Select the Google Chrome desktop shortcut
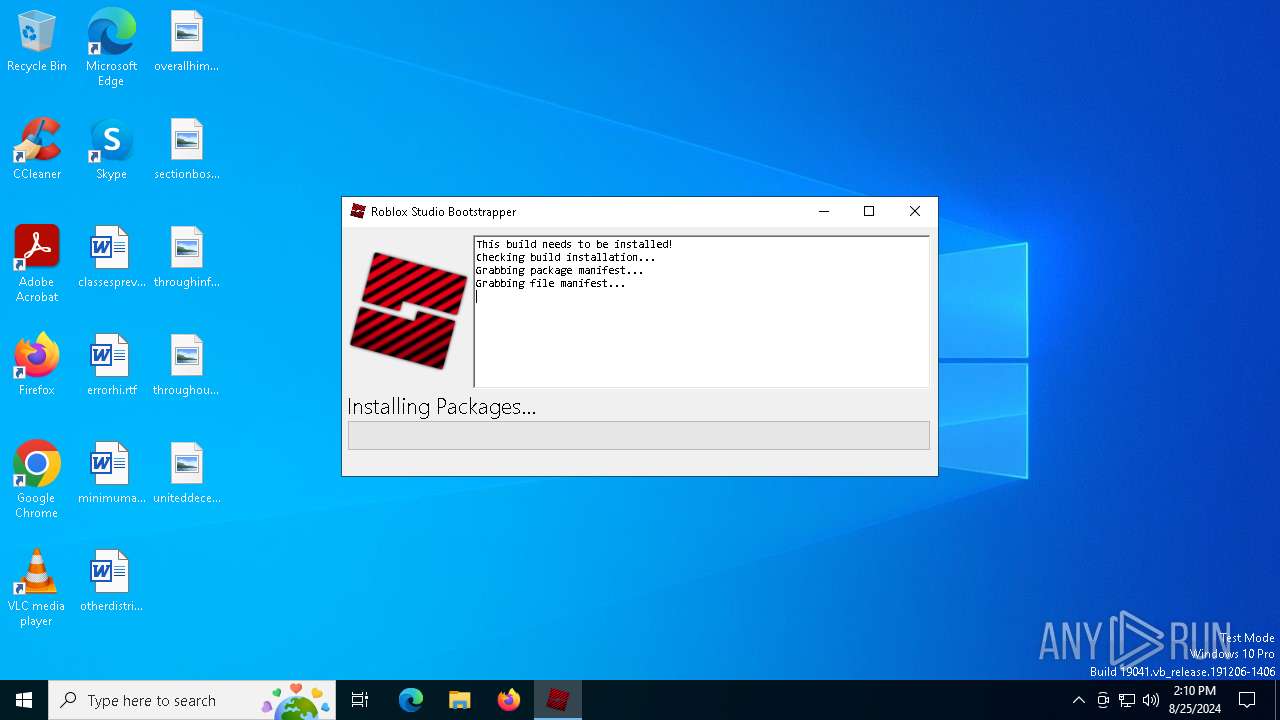 (37, 480)
